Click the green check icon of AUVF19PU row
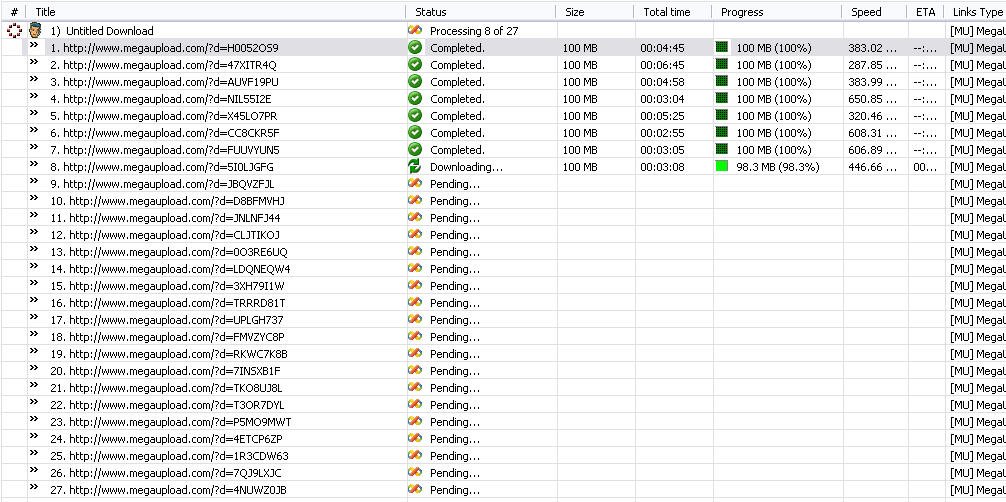The height and width of the screenshot is (502, 1006). click(x=415, y=82)
